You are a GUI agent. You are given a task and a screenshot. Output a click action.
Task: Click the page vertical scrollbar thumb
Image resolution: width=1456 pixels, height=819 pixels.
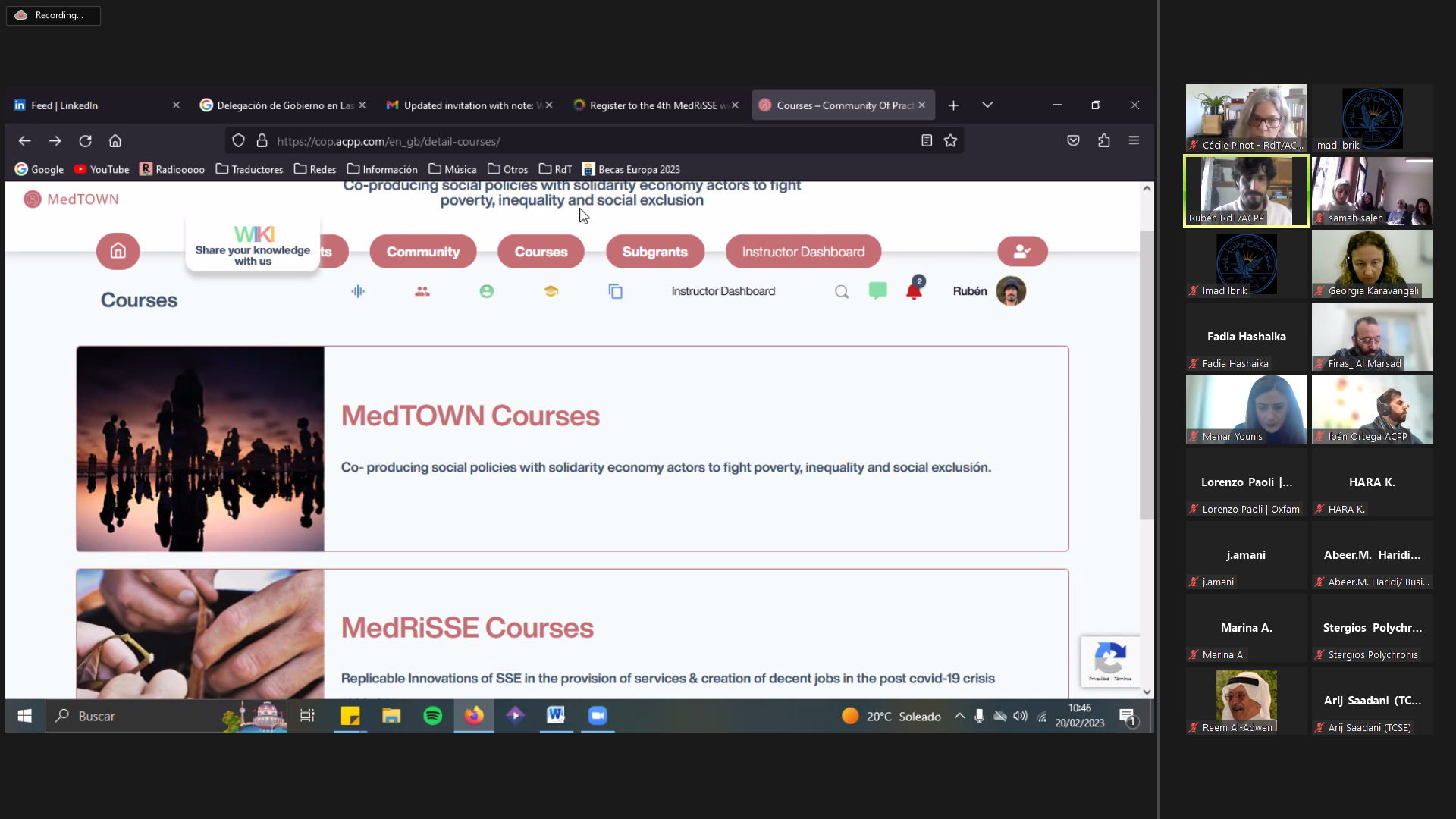point(1147,375)
